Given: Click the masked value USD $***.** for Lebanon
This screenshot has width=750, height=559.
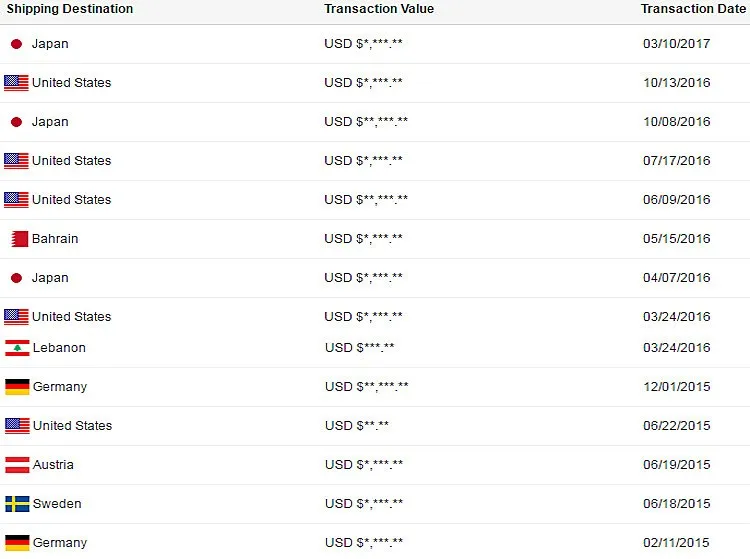Looking at the screenshot, I should tap(360, 348).
